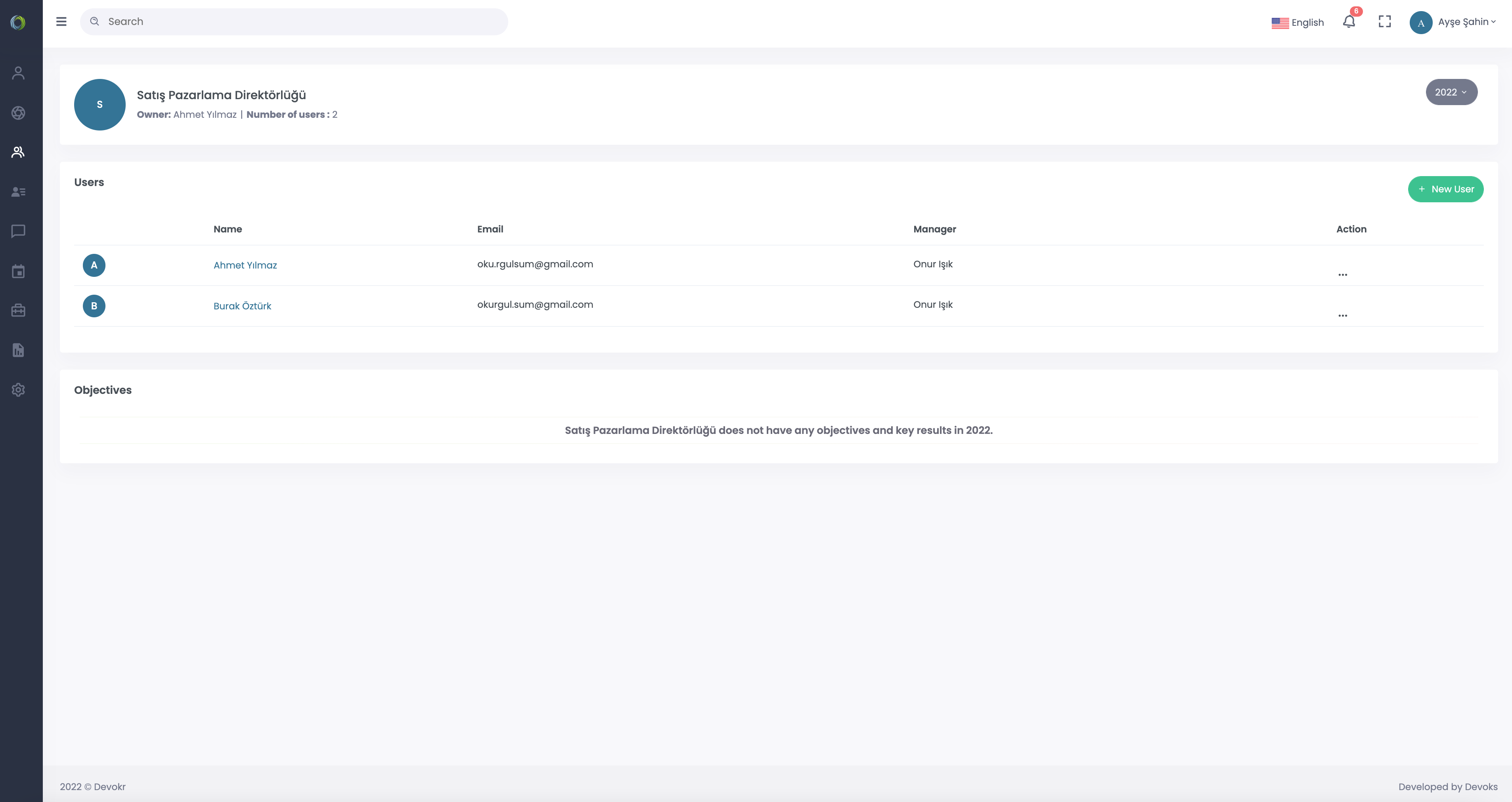Open the aperture-shaped sidebar icon
This screenshot has height=802, width=1512.
18,113
